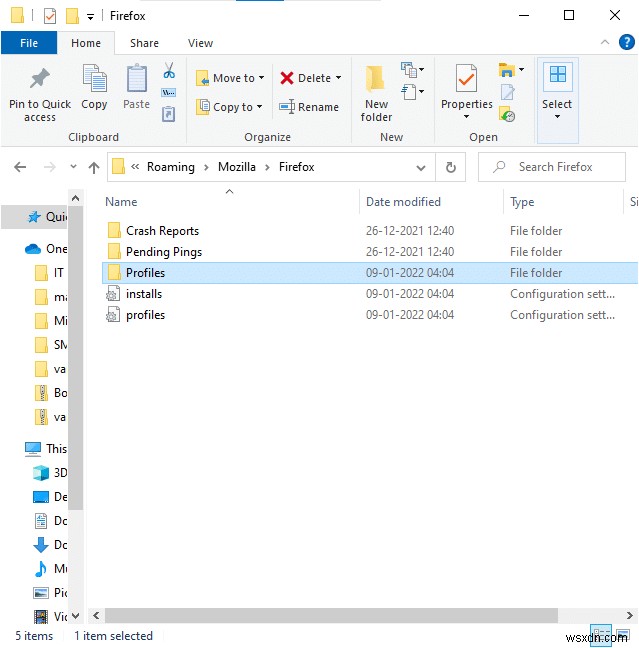Viewport: 639px width, 648px height.
Task: Click the Edit icon in Open group
Action: [508, 92]
